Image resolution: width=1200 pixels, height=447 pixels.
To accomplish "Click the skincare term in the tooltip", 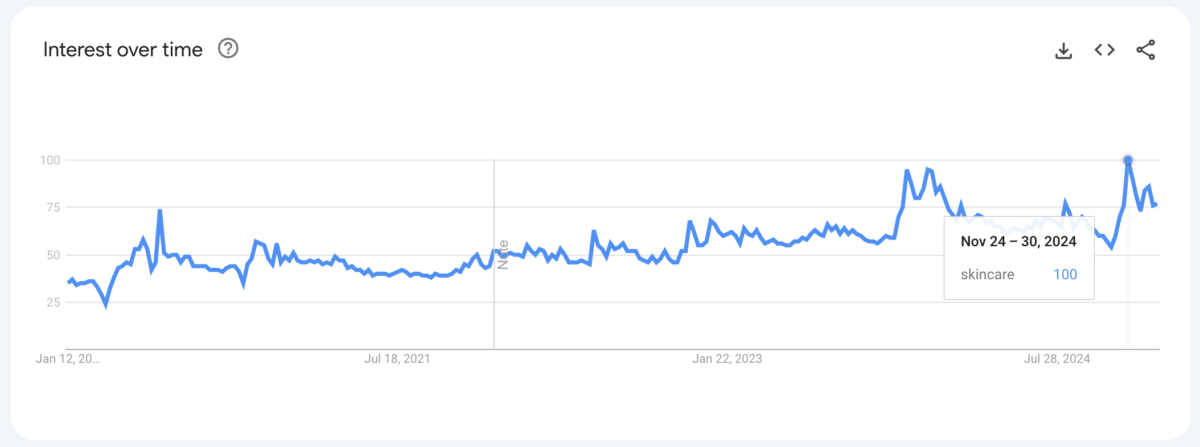I will [x=988, y=274].
